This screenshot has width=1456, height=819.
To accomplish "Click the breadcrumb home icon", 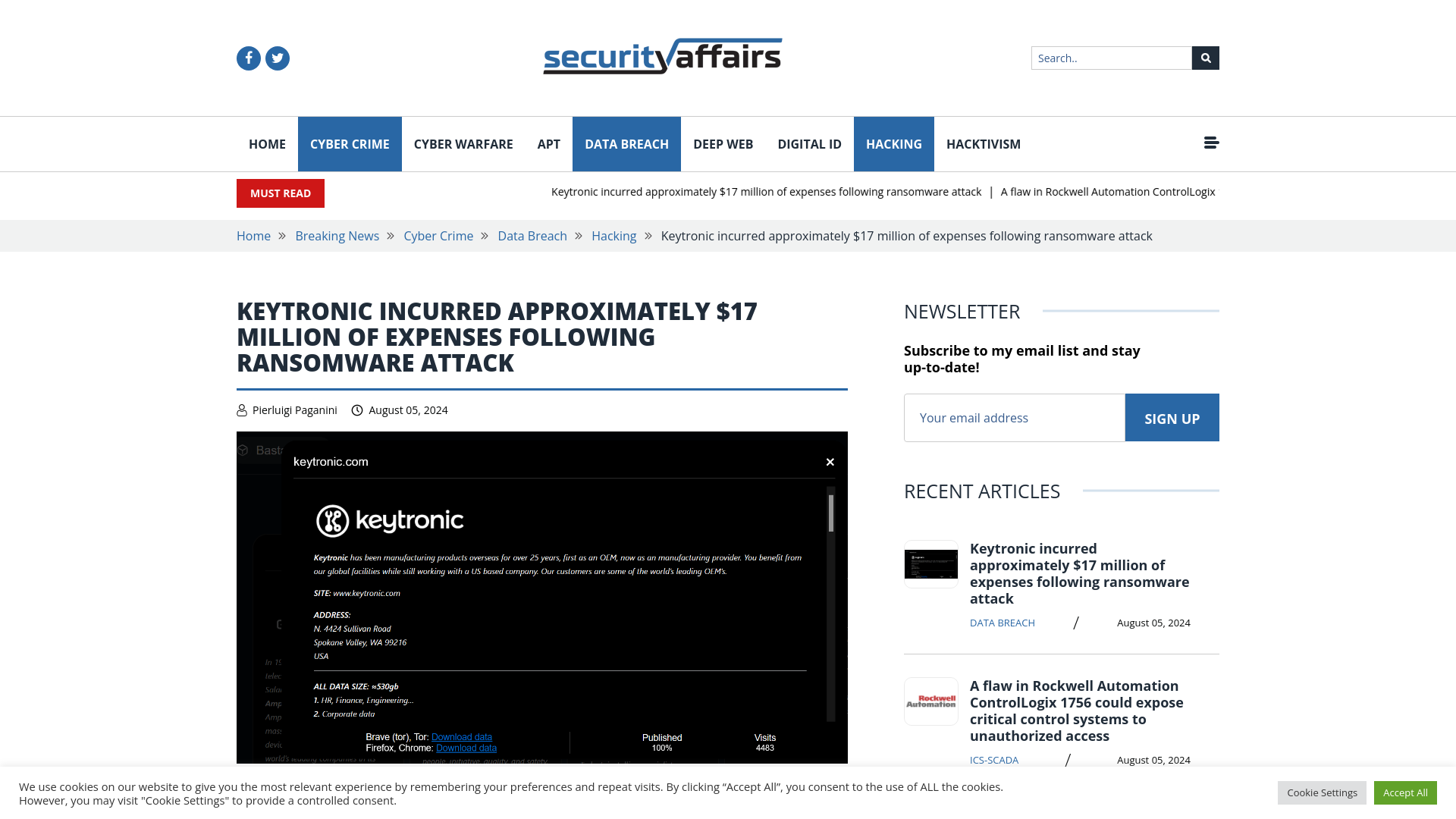I will tap(254, 235).
